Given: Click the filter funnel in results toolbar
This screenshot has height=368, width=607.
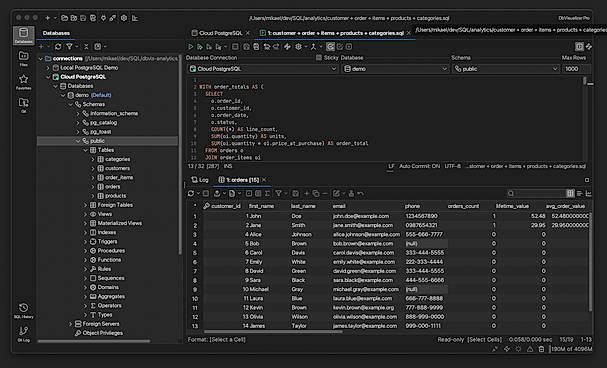Looking at the screenshot, I should tap(278, 193).
